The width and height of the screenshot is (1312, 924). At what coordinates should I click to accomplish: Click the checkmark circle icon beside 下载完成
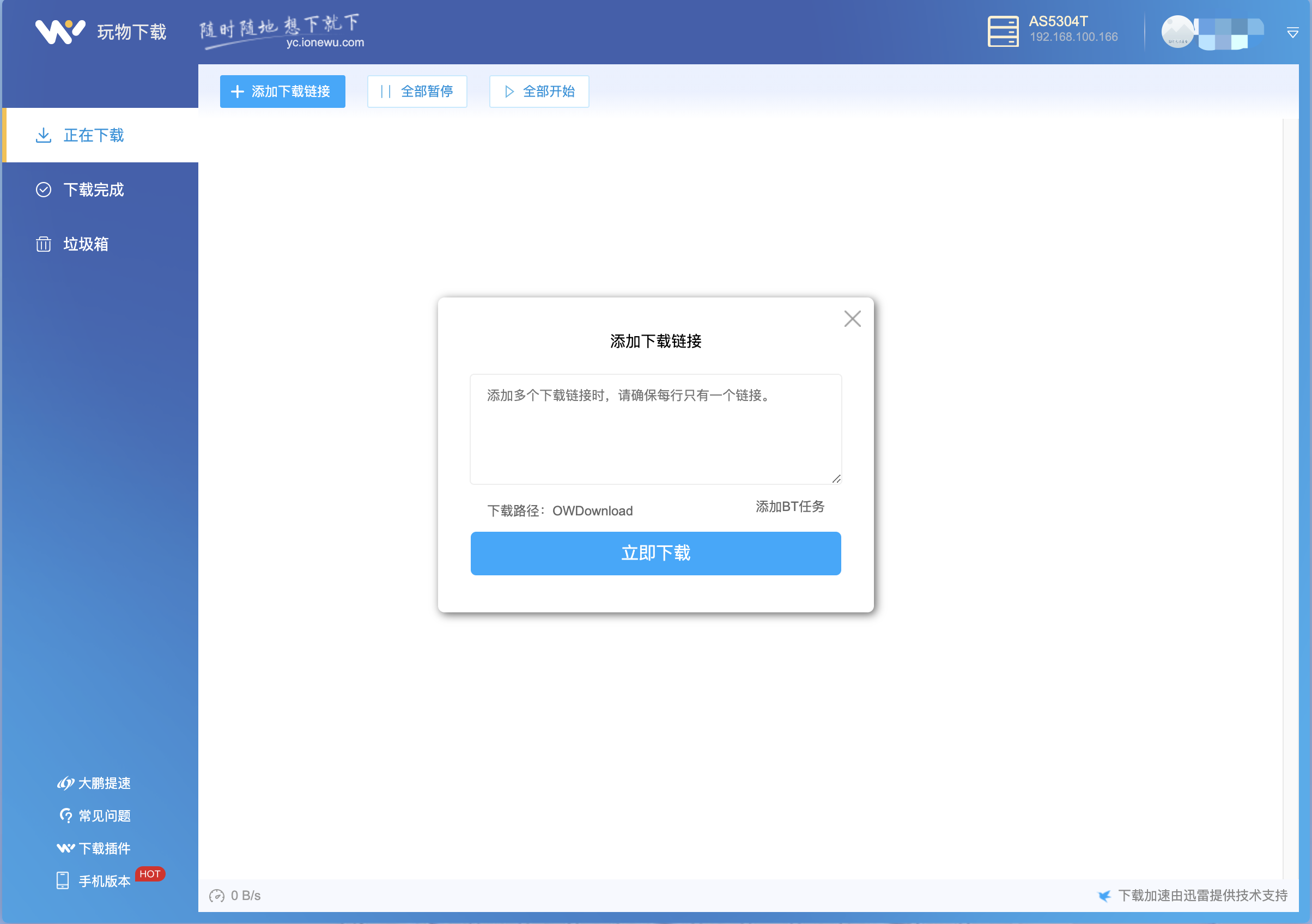(44, 190)
